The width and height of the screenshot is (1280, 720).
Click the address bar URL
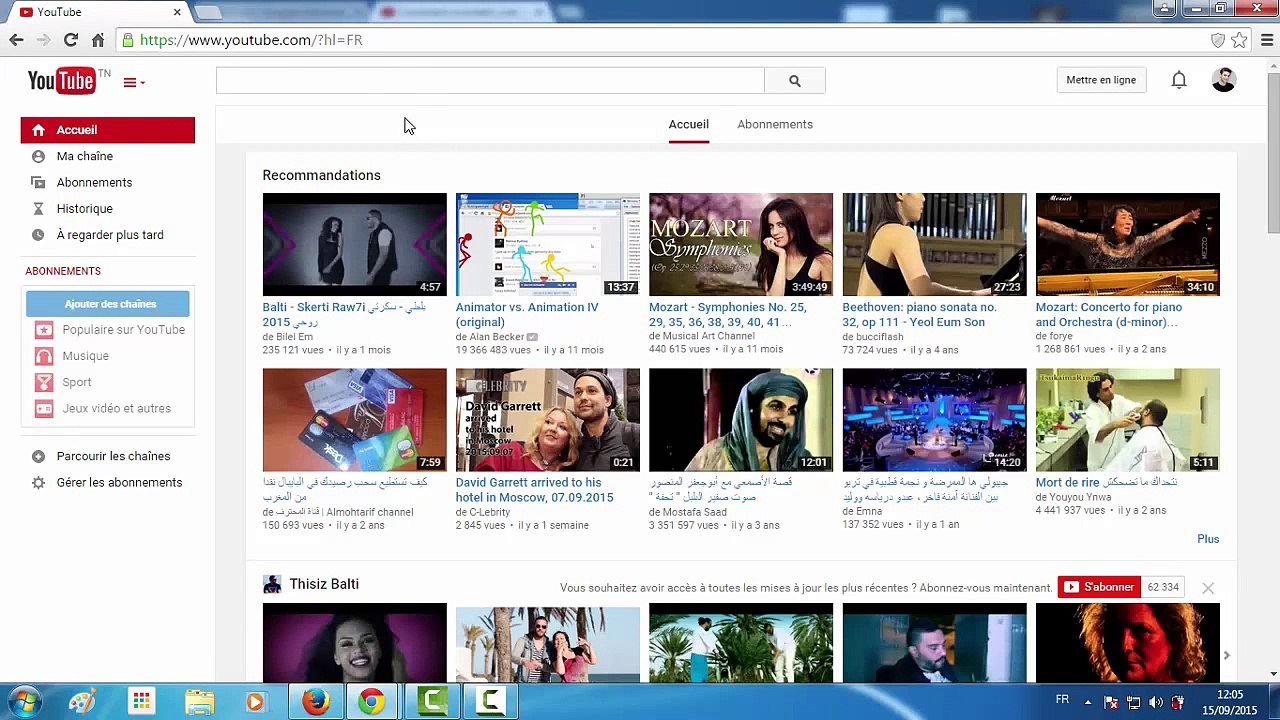[x=251, y=40]
